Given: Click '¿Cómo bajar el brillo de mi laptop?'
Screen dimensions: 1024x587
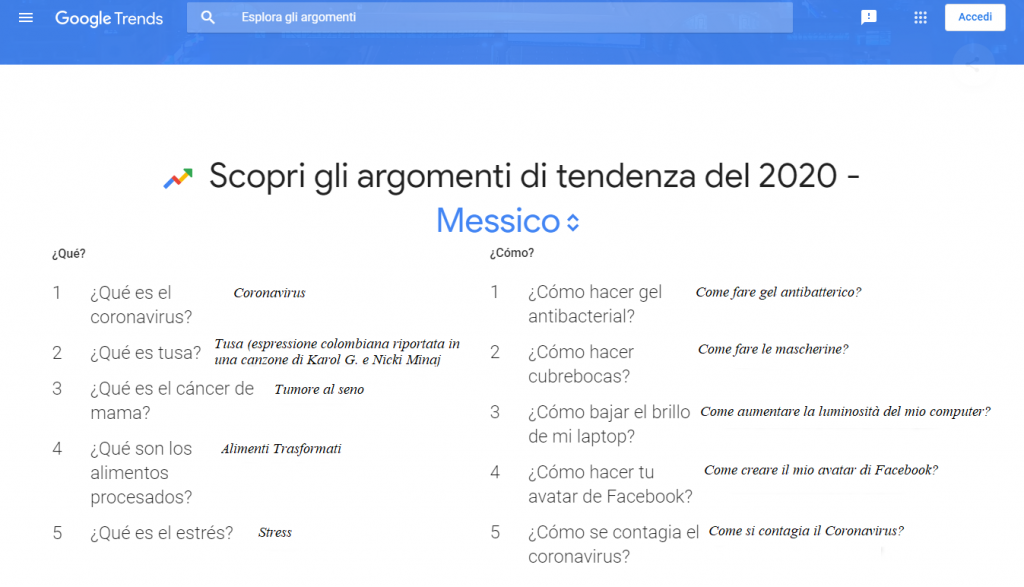Looking at the screenshot, I should pyautogui.click(x=609, y=424).
